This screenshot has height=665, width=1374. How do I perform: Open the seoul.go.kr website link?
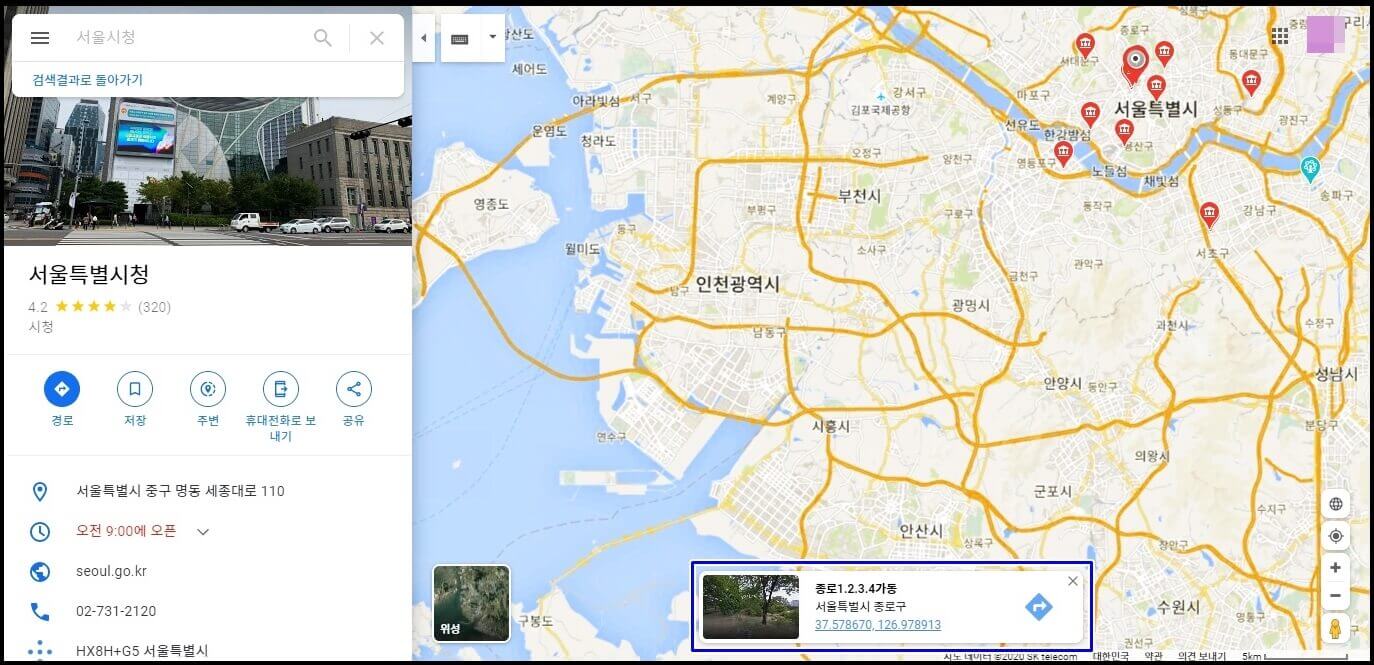[111, 571]
